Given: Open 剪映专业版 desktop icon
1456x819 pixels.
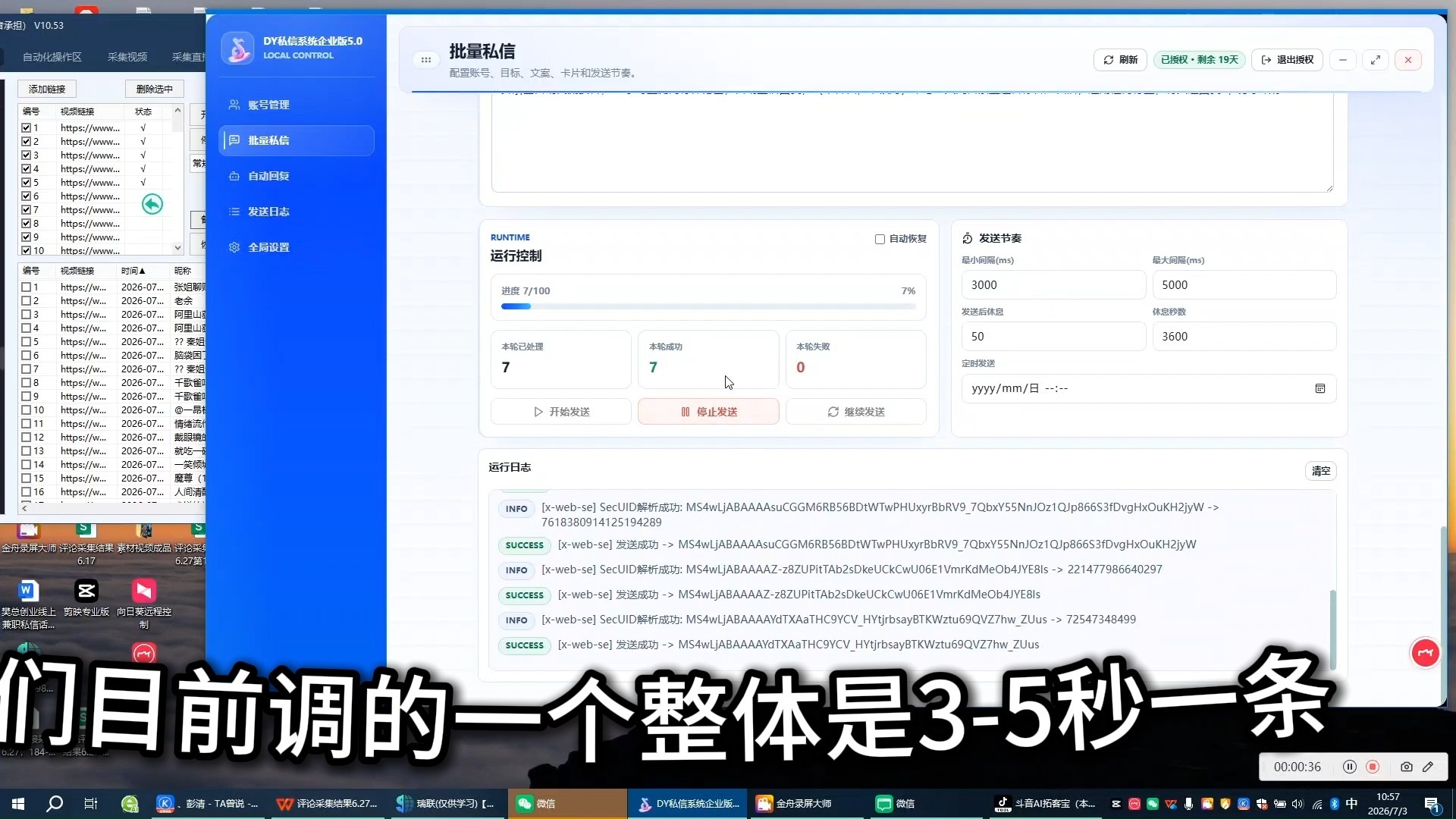Looking at the screenshot, I should pyautogui.click(x=86, y=599).
